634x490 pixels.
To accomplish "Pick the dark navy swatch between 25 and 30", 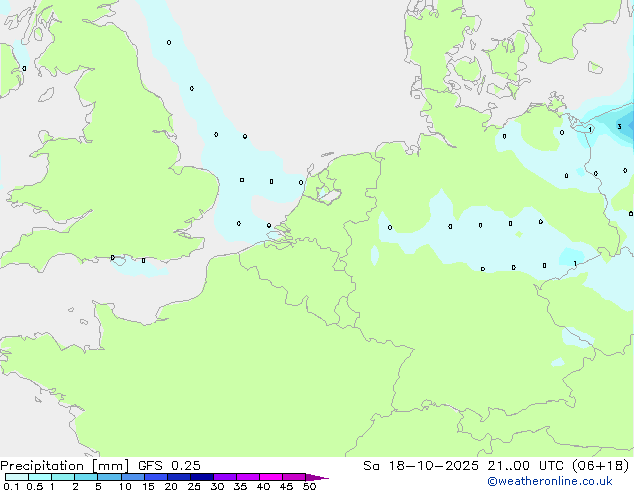I will [202, 477].
